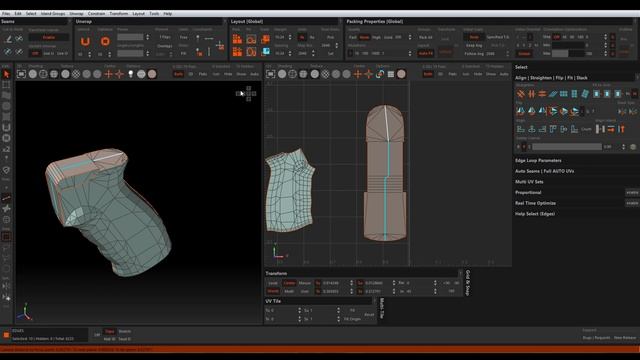Screen dimensions: 640x360
Task: Toggle Hide in UV viewport toolbar
Action: [478, 74]
